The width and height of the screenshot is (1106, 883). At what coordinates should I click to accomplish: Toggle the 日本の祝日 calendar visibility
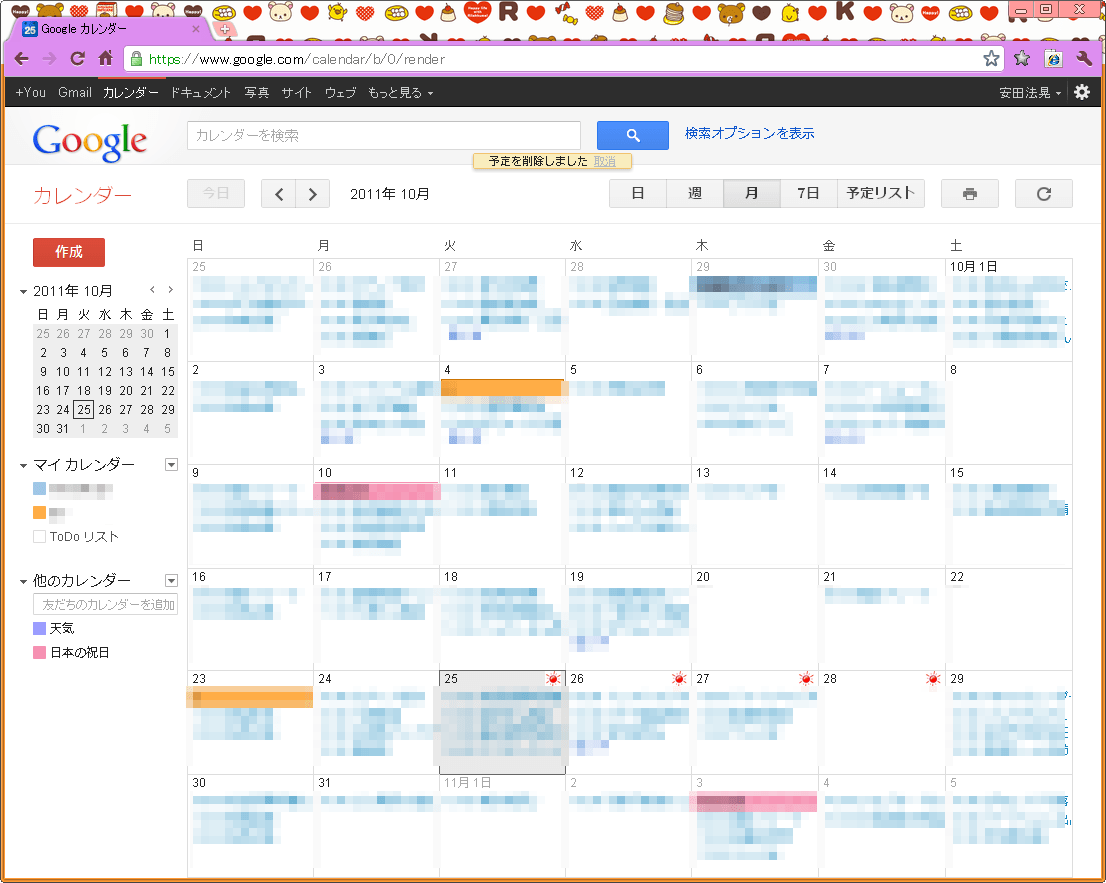point(40,653)
